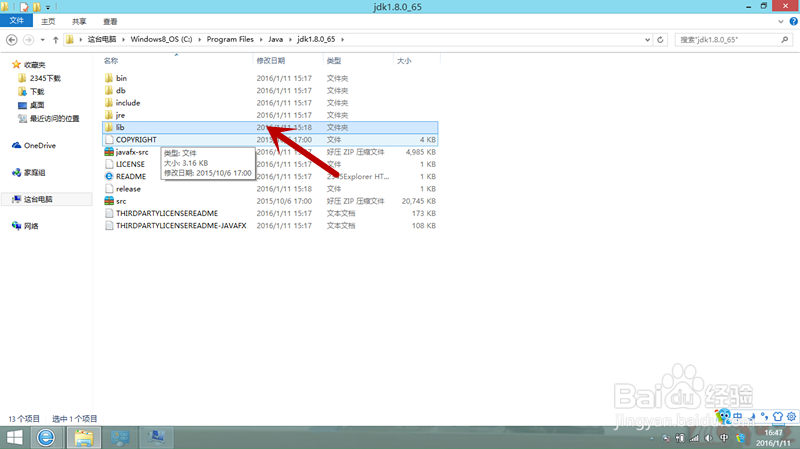Select the javafx-src zip archive icon

point(109,152)
